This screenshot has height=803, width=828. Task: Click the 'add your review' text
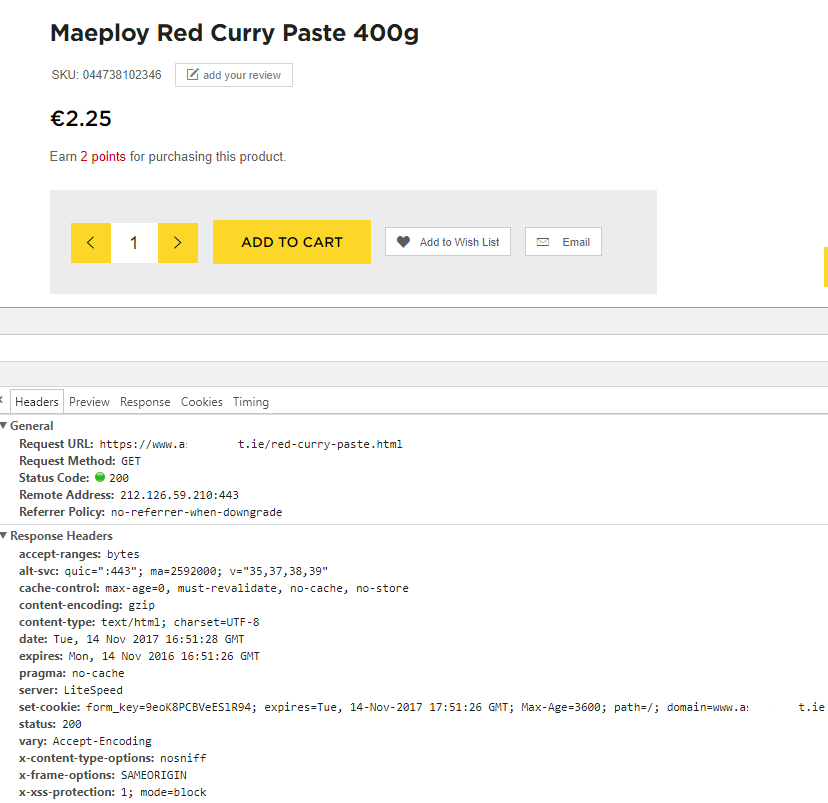click(242, 75)
